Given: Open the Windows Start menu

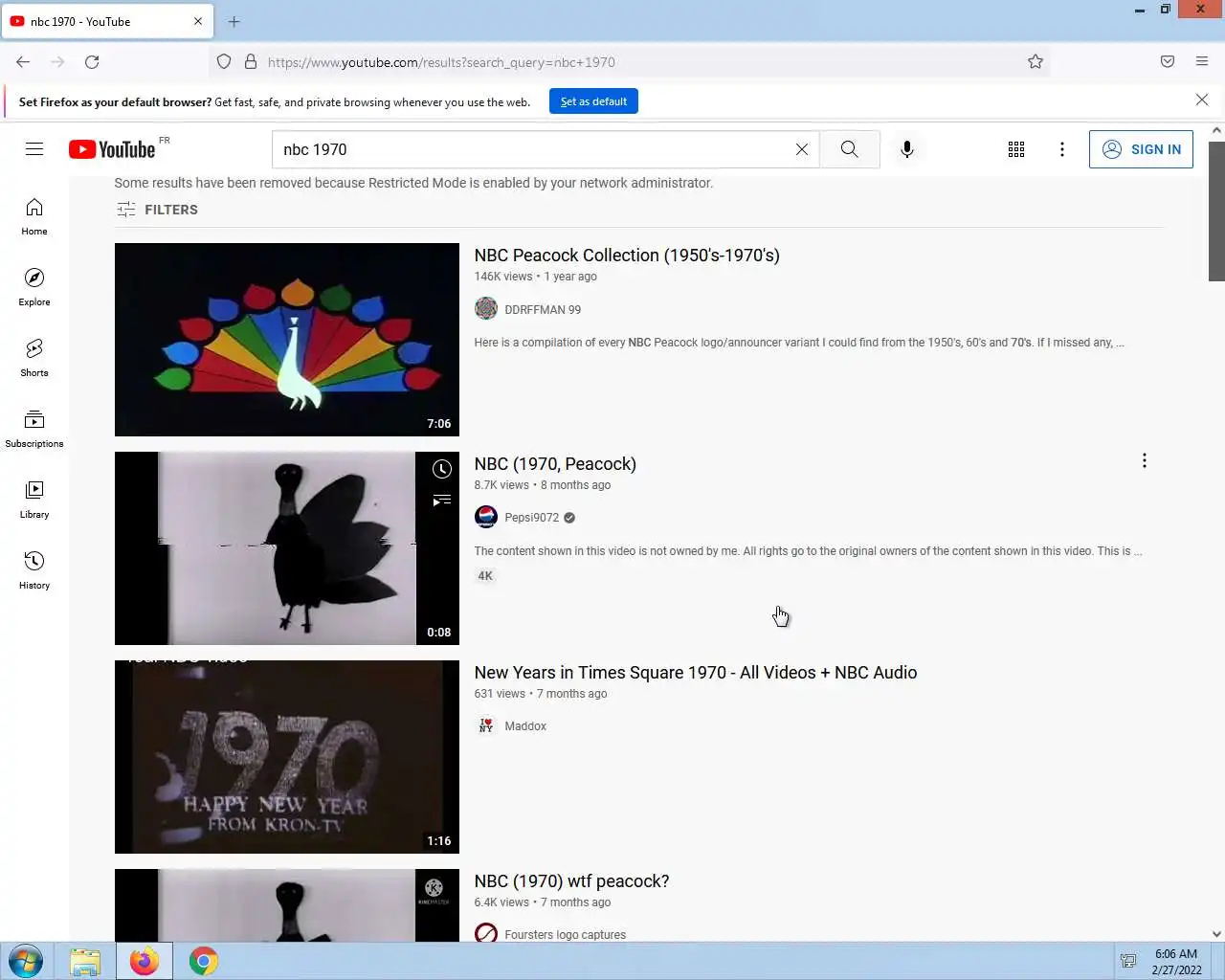Looking at the screenshot, I should click(26, 961).
